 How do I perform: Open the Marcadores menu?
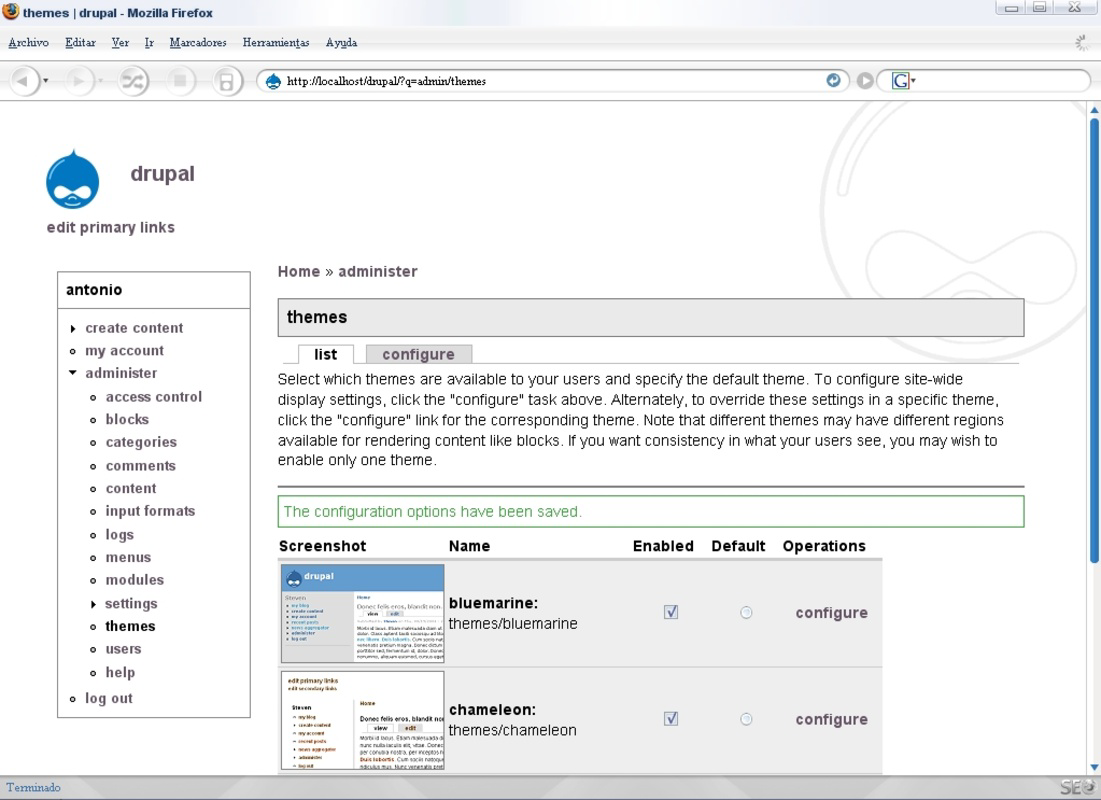pos(198,43)
